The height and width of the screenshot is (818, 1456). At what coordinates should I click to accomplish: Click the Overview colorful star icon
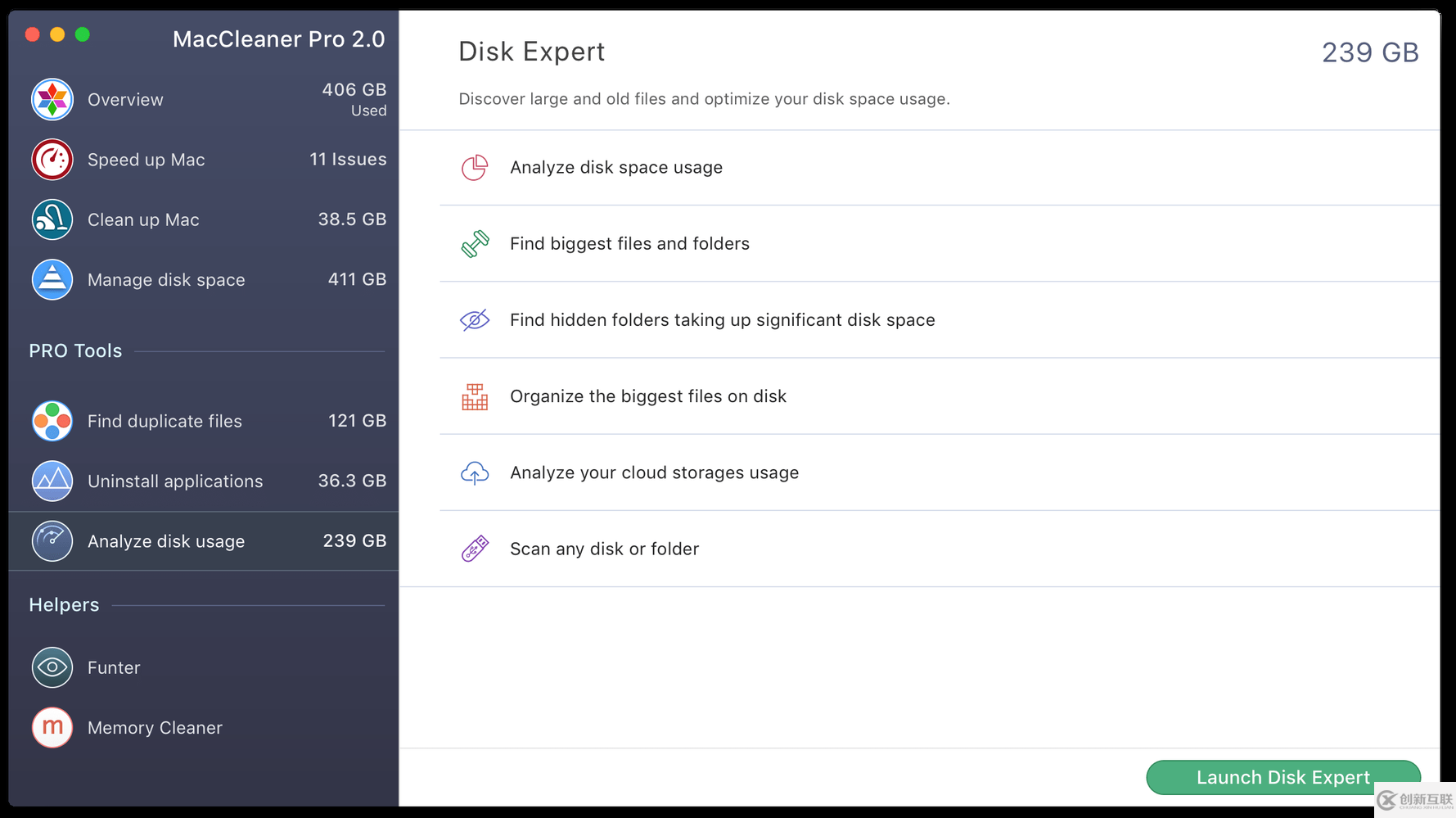tap(52, 99)
